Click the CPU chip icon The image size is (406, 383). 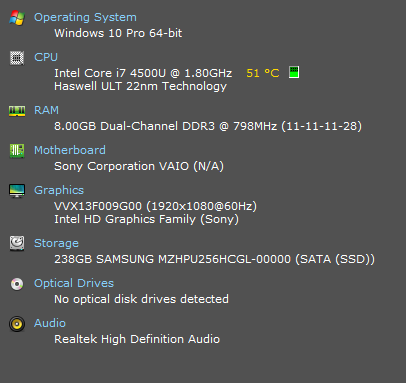tap(17, 58)
